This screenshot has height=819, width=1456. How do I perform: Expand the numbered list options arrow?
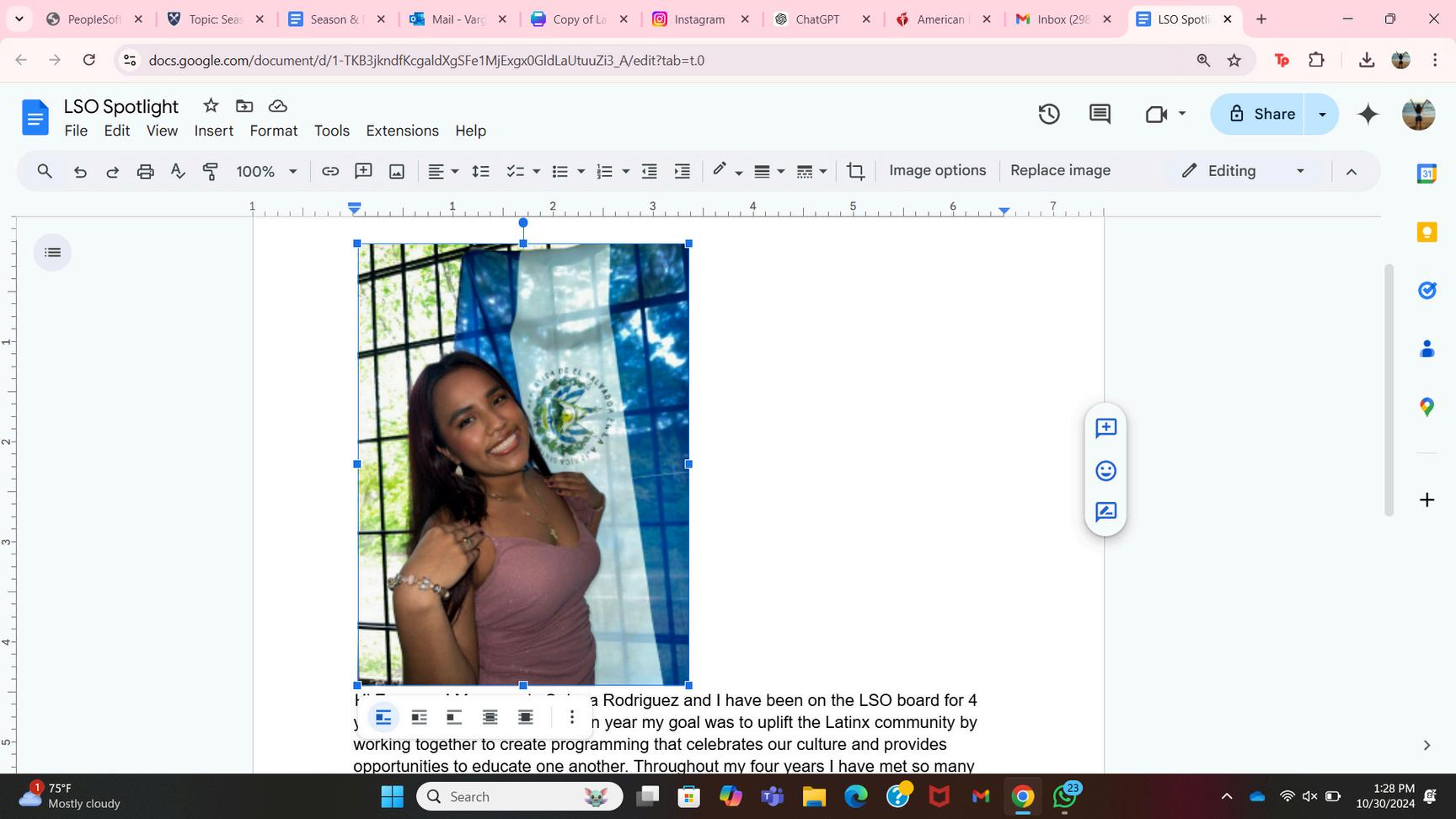[x=625, y=171]
